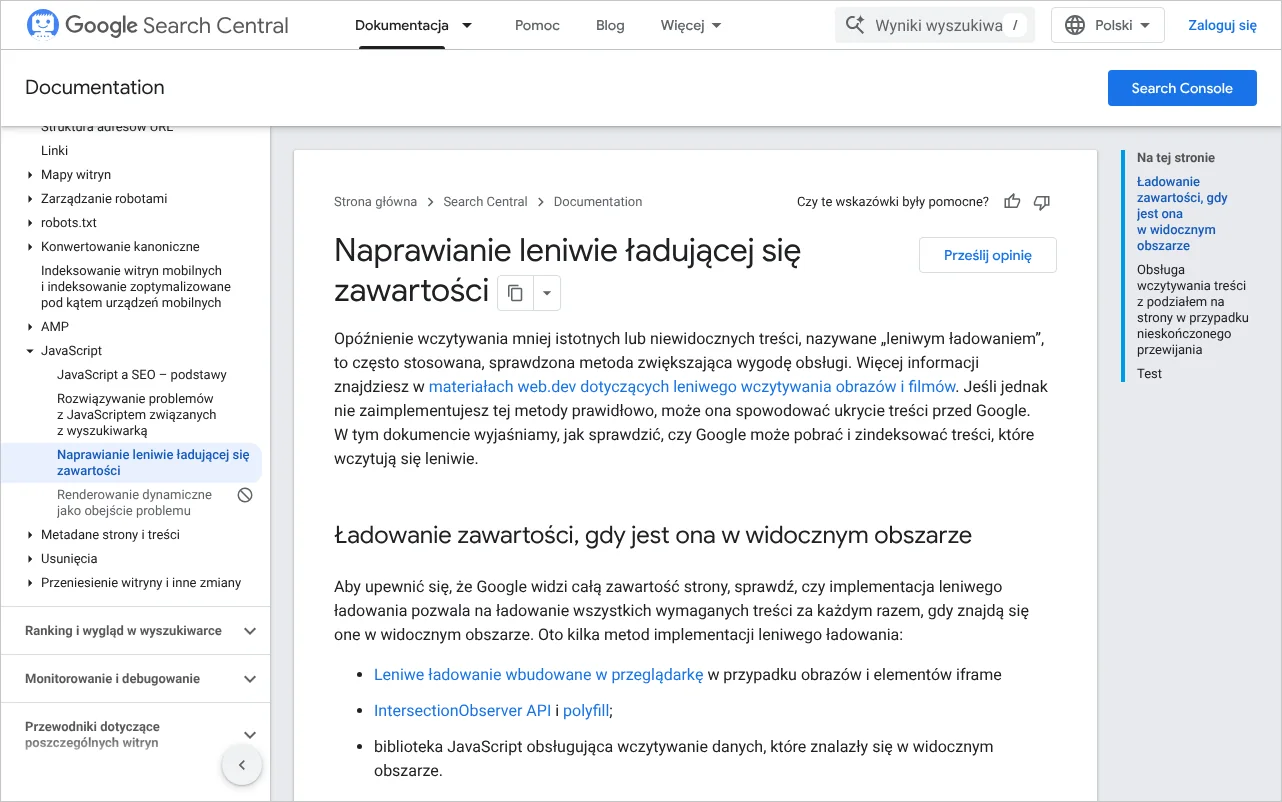Focus the Wyniki wyszukiwania search field
The height and width of the screenshot is (802, 1282).
click(935, 25)
